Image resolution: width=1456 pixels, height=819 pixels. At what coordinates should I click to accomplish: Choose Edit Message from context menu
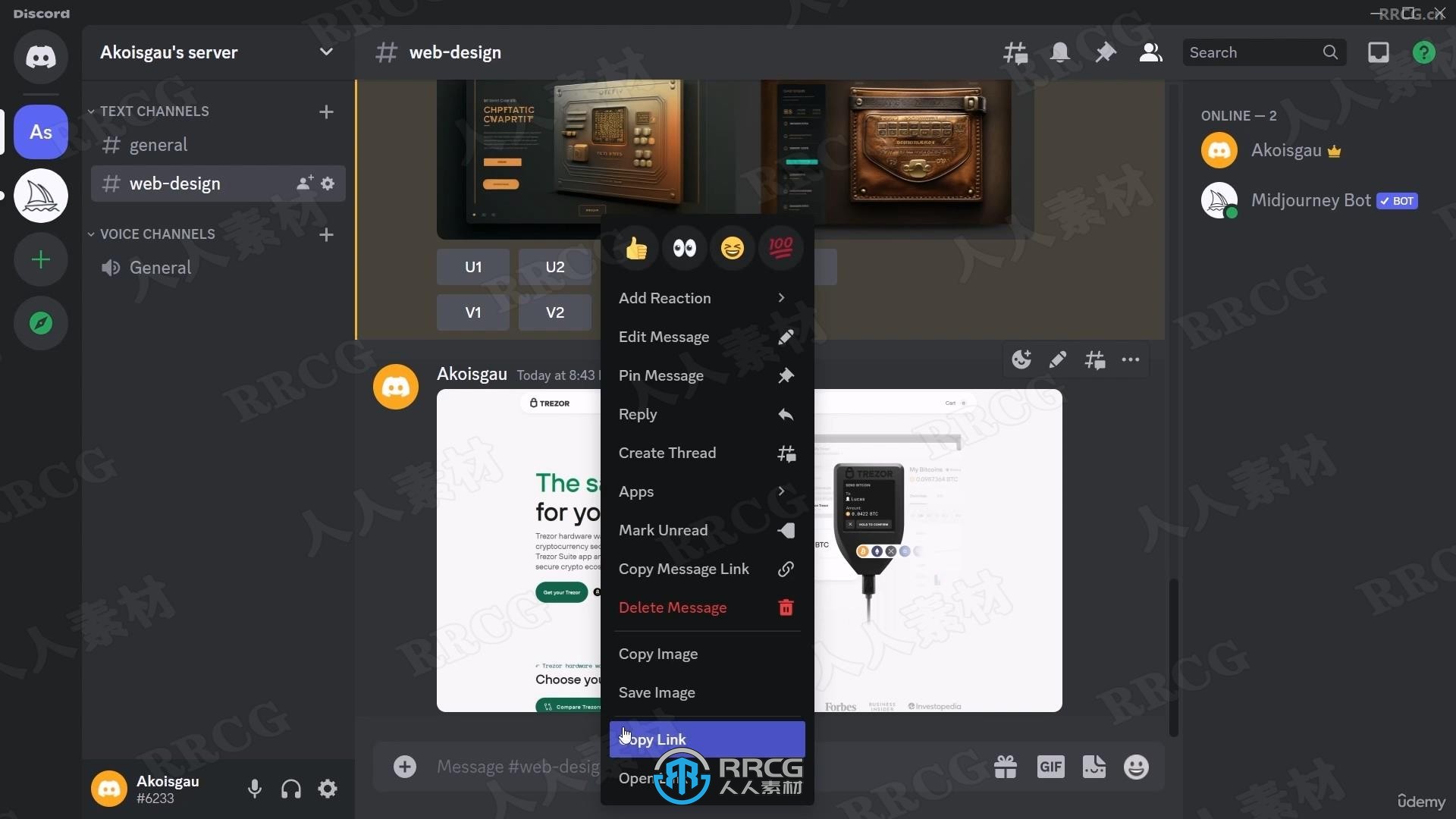[x=707, y=337]
